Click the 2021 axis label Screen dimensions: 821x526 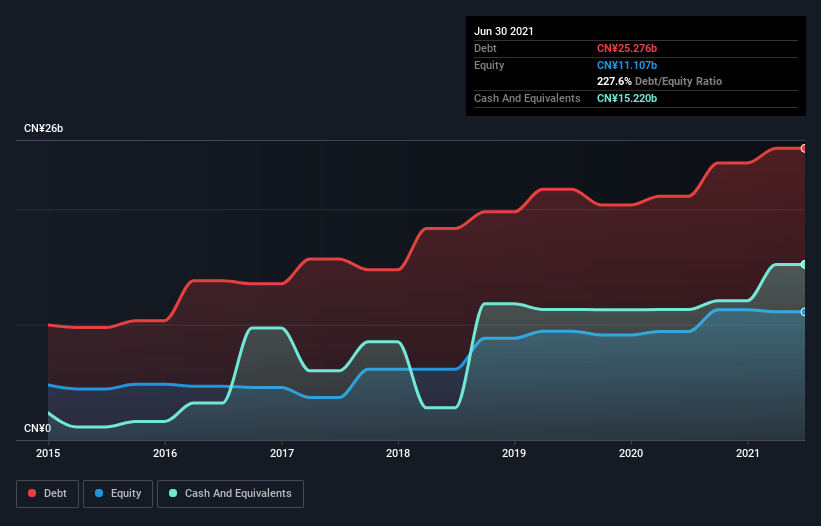click(x=748, y=453)
